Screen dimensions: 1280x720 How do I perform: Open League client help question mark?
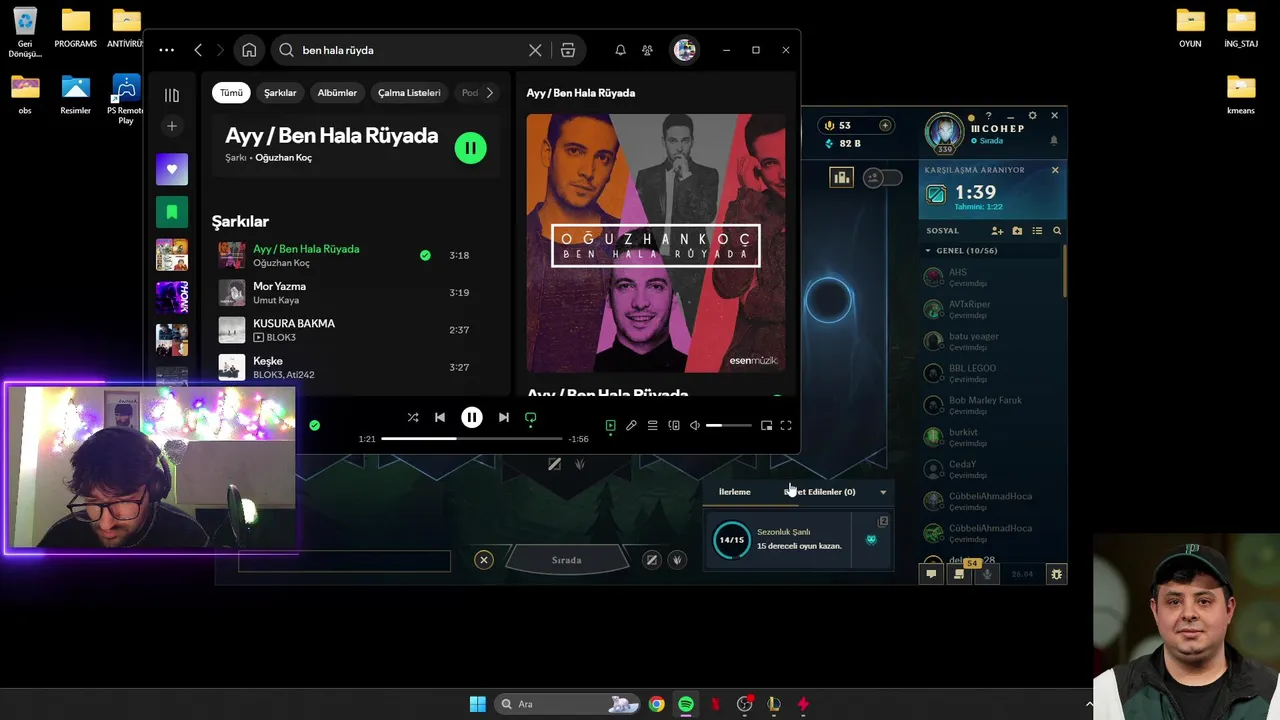989,116
